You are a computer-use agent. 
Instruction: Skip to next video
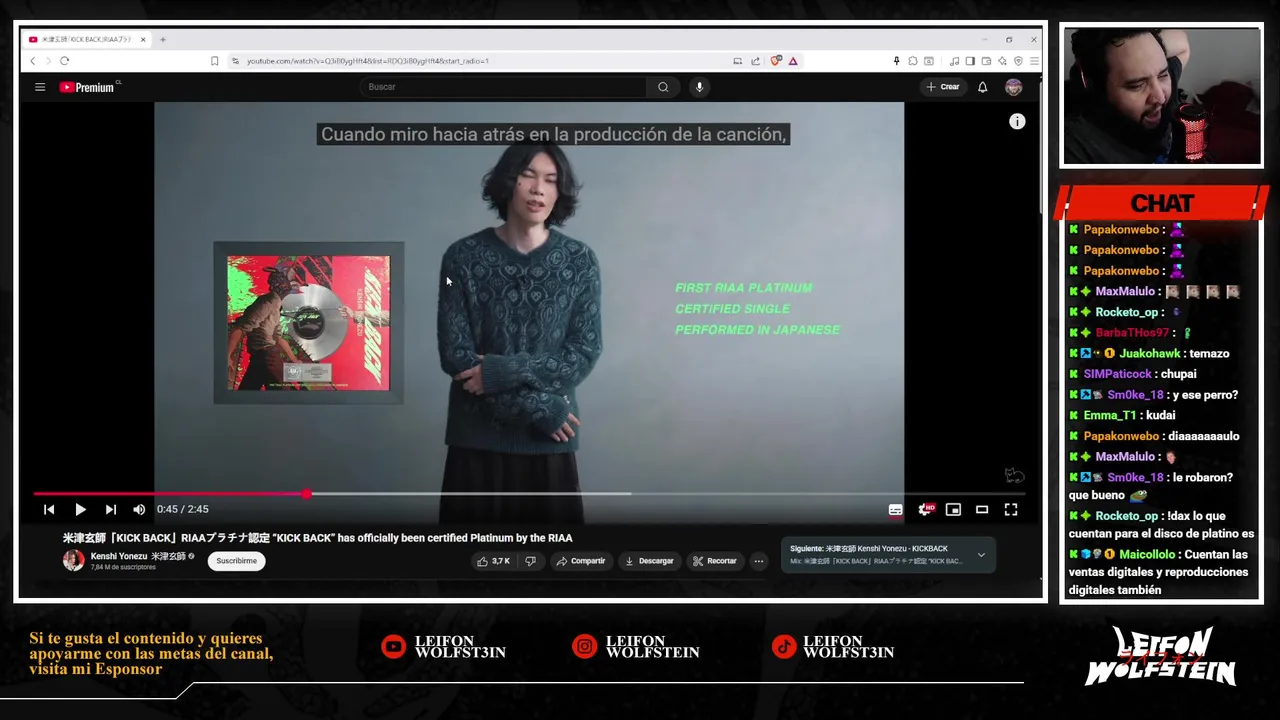pos(110,510)
